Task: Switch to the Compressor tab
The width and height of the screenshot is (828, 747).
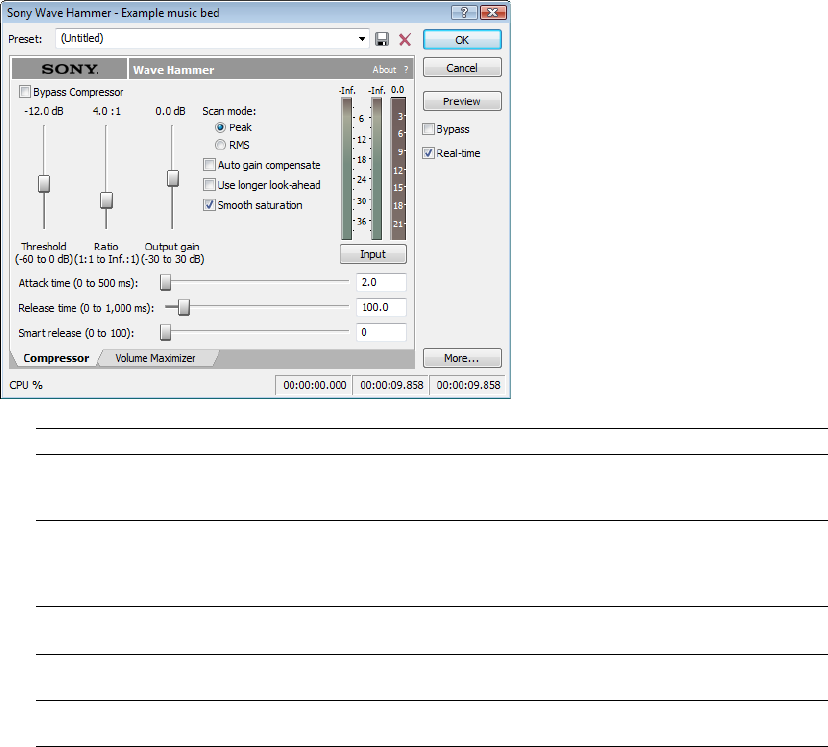Action: click(56, 358)
